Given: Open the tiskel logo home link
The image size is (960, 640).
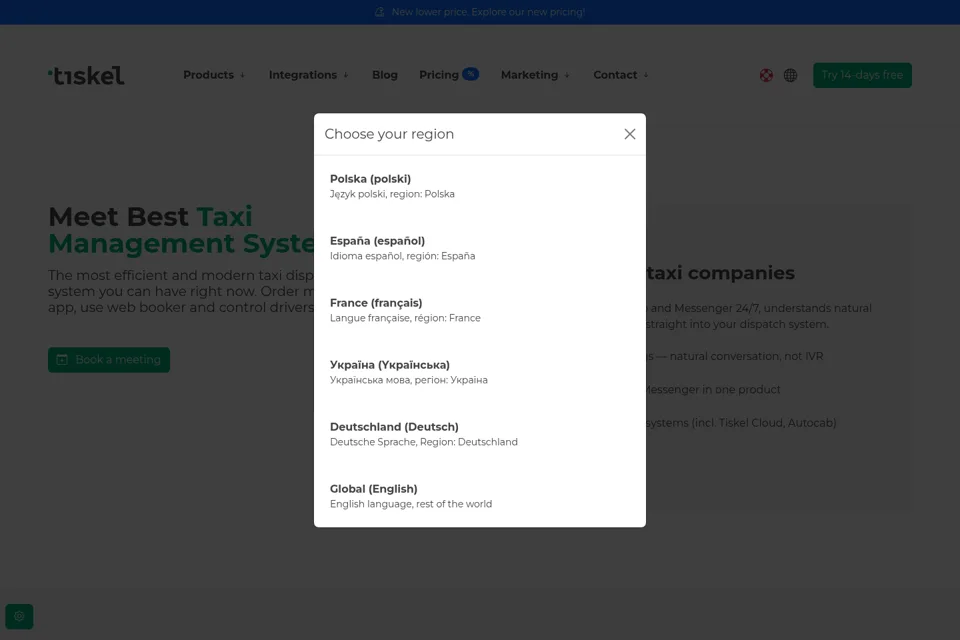Looking at the screenshot, I should click(x=86, y=75).
